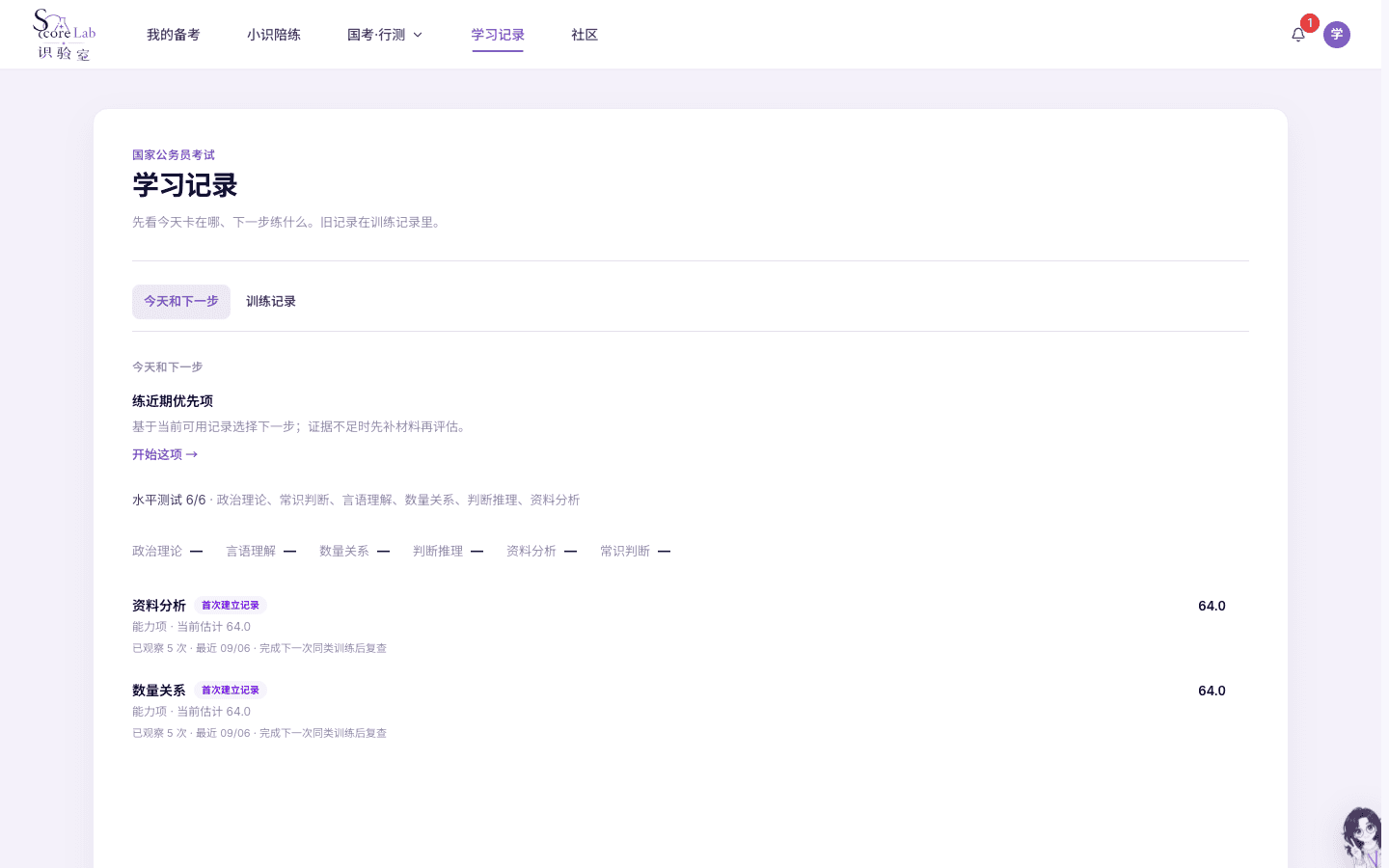This screenshot has height=868, width=1389.
Task: Expand the 国考·行测 dropdown menu
Action: (385, 35)
